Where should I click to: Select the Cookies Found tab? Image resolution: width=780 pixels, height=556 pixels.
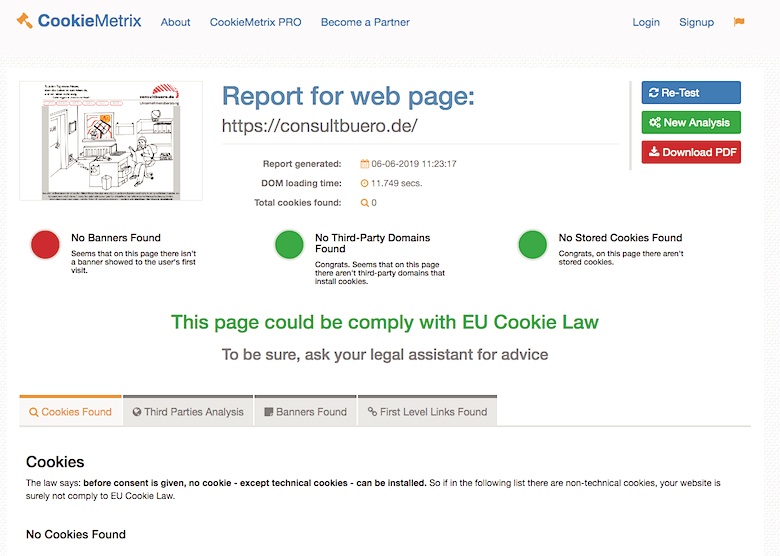71,411
